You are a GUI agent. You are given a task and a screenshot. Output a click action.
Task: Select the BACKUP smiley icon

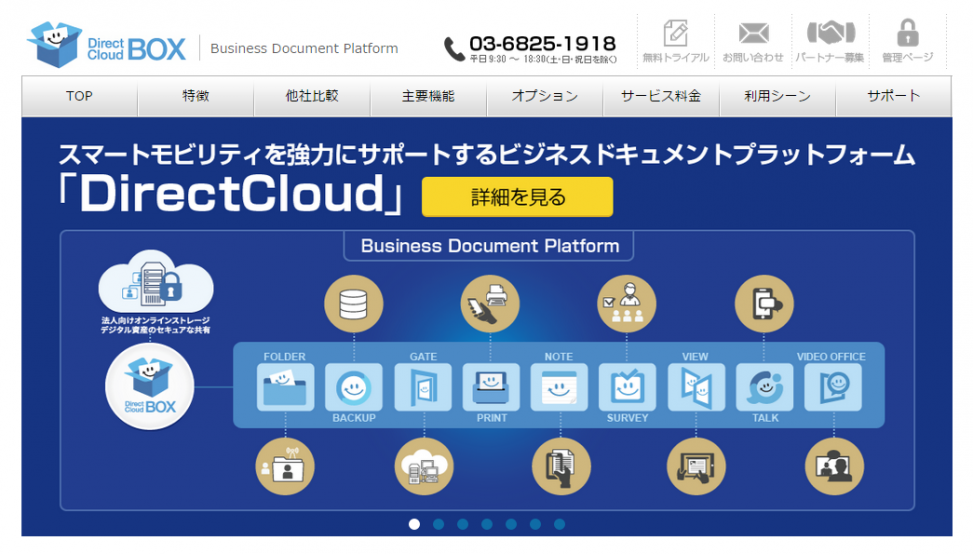pyautogui.click(x=354, y=387)
